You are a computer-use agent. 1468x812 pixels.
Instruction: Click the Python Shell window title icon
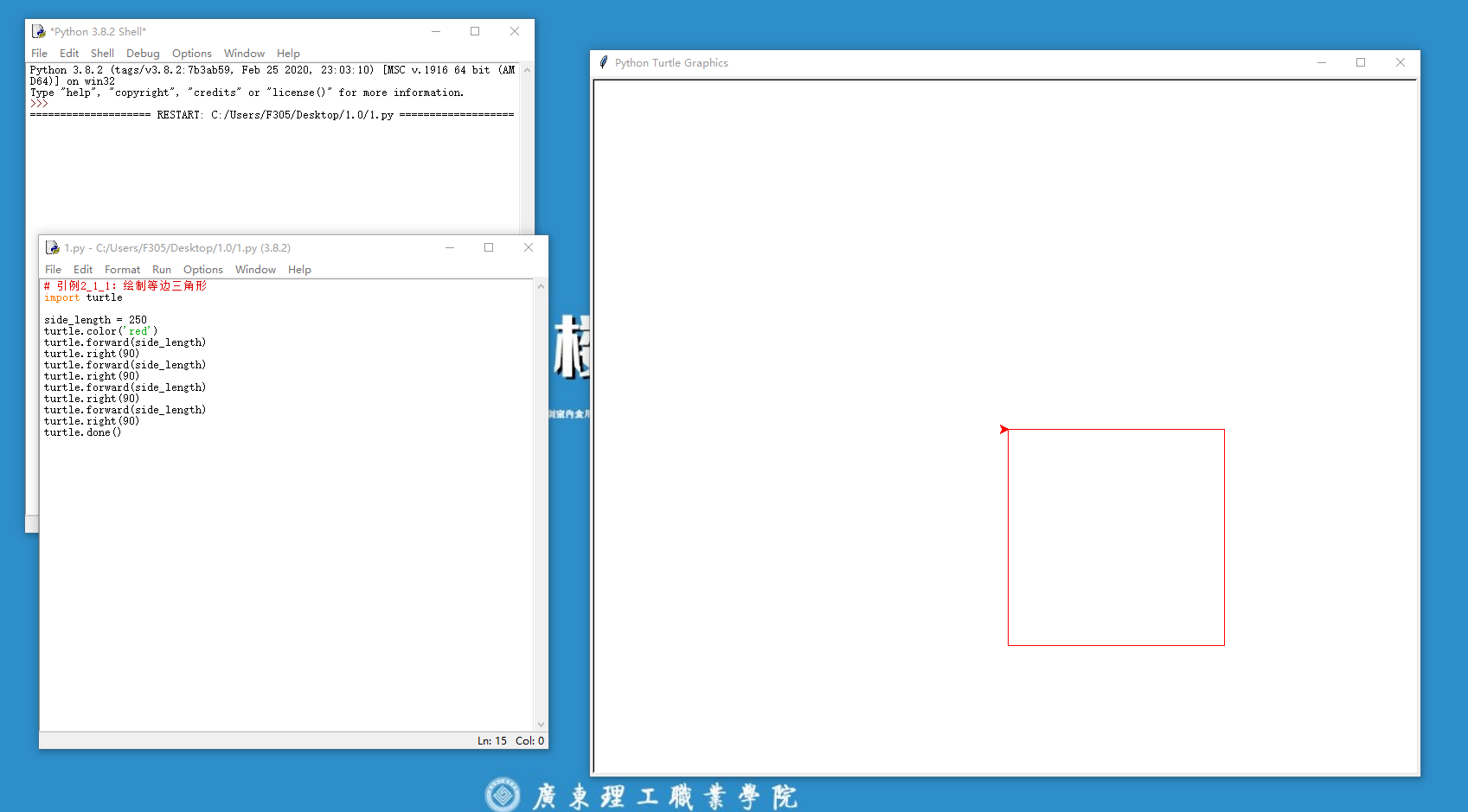[38, 31]
